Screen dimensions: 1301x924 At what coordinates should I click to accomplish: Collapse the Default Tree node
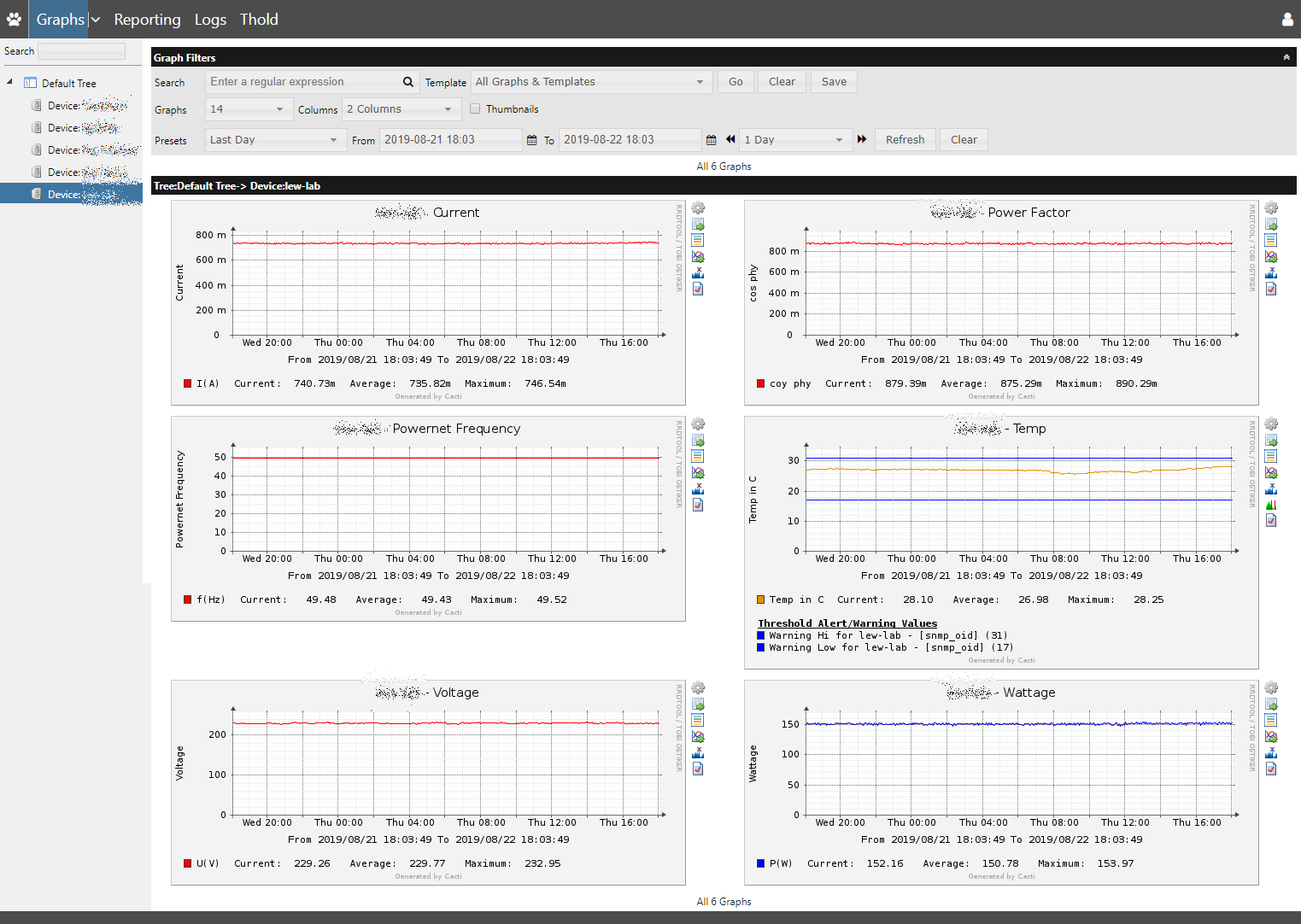click(x=9, y=82)
